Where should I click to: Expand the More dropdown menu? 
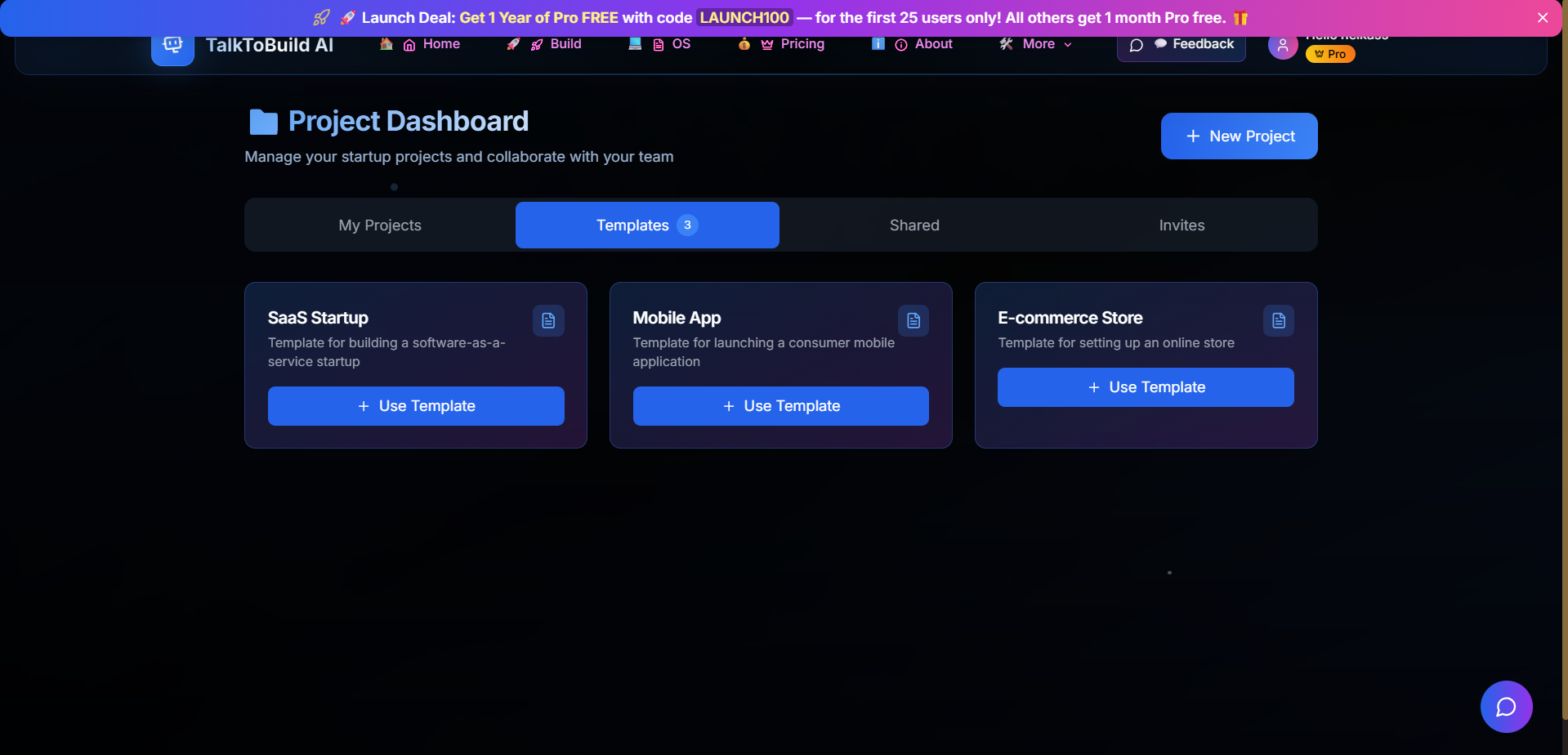tap(1035, 44)
